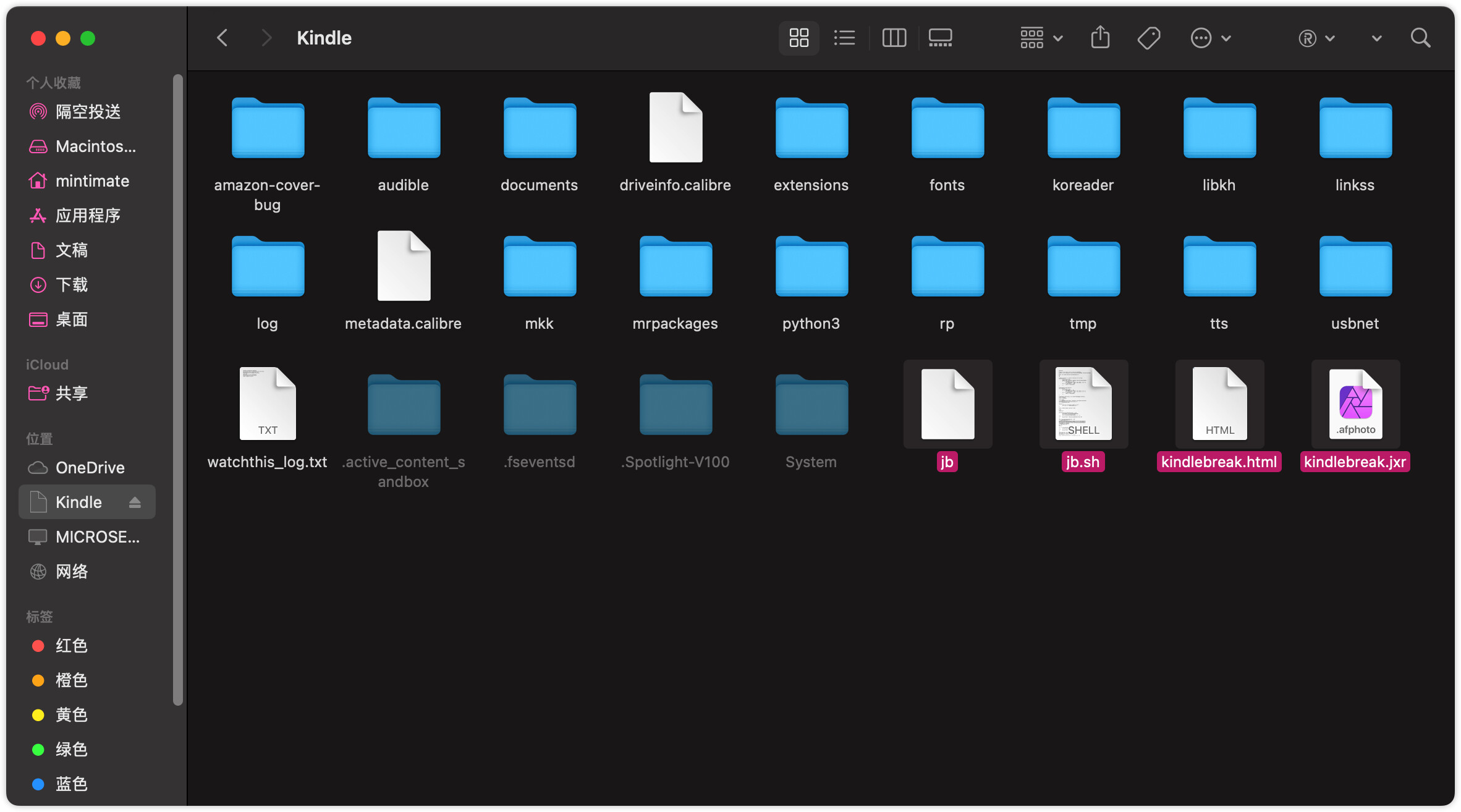Switch to column view
Viewport: 1461px width, 812px height.
point(894,38)
